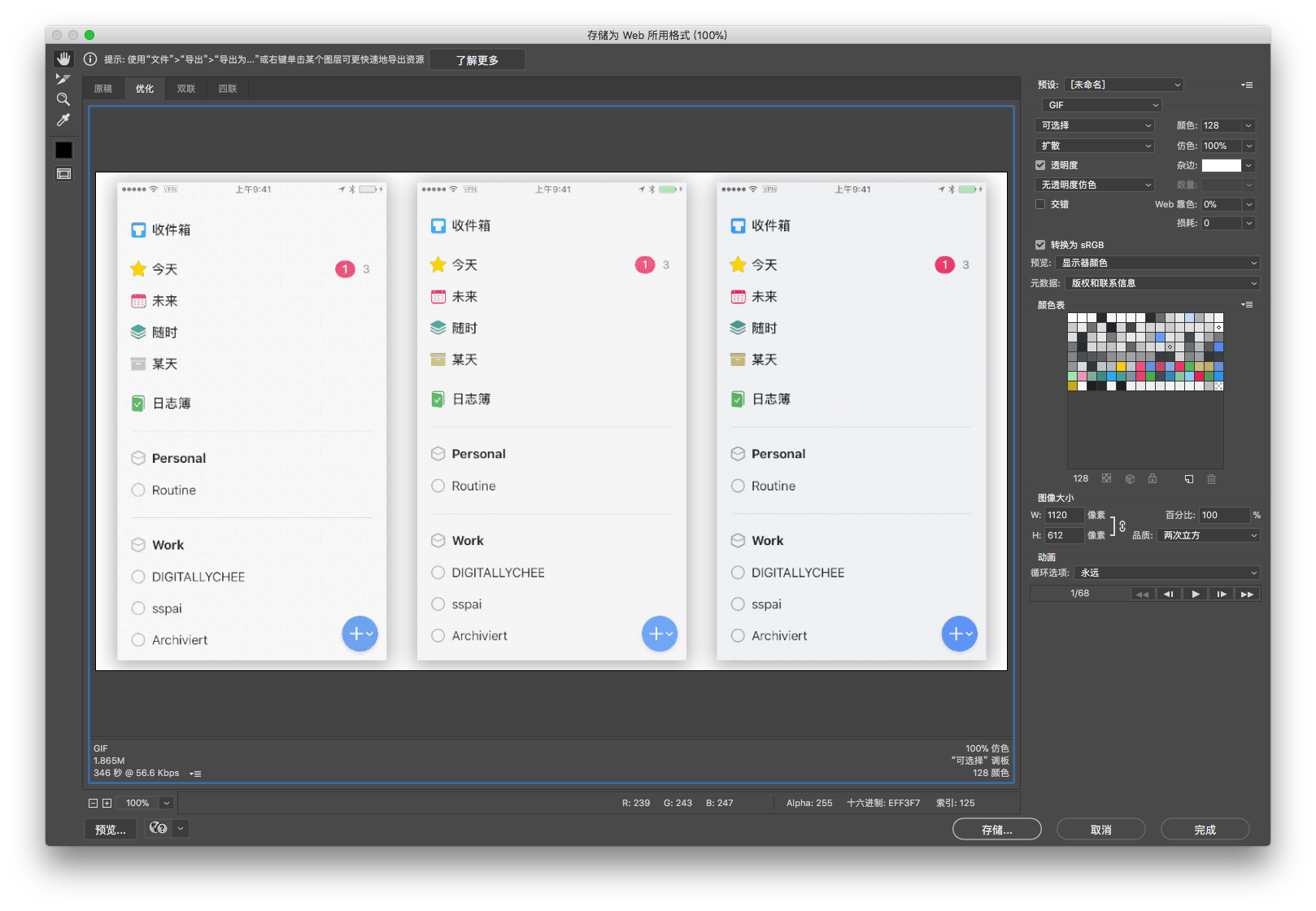1316x911 pixels.
Task: Click the trash icon in color table
Action: click(1211, 479)
